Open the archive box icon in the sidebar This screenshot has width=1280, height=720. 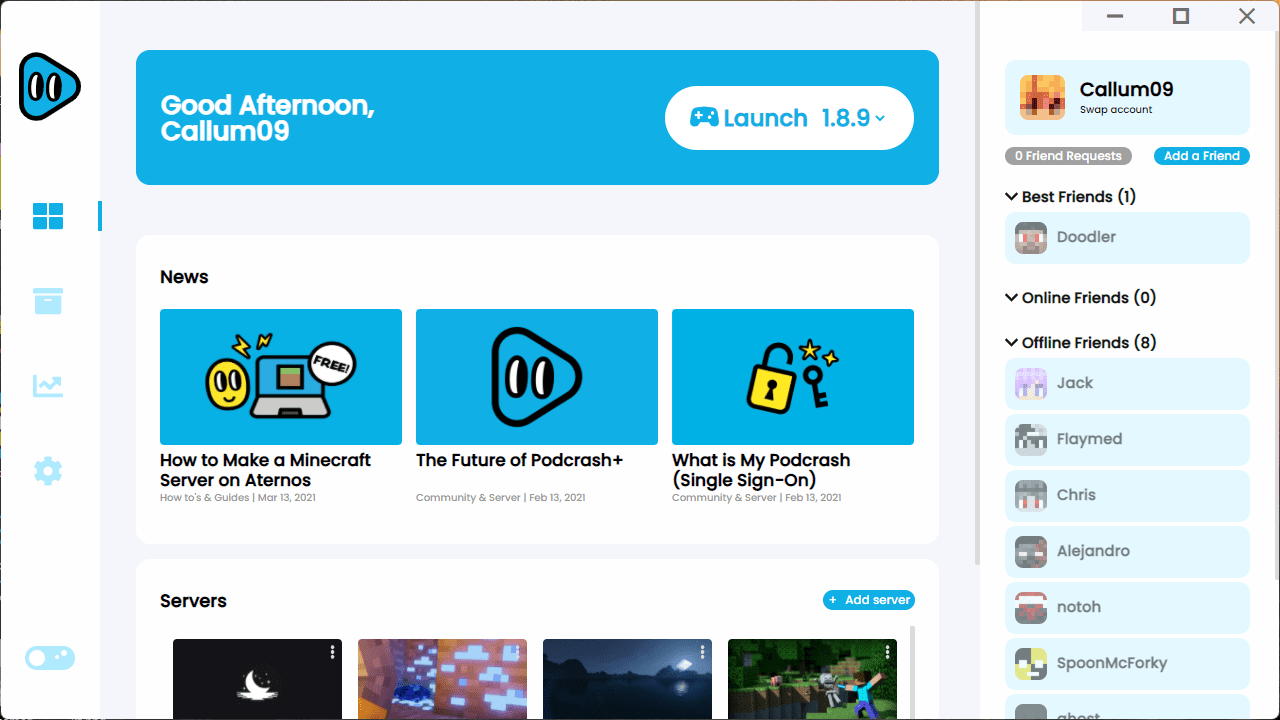pyautogui.click(x=48, y=300)
